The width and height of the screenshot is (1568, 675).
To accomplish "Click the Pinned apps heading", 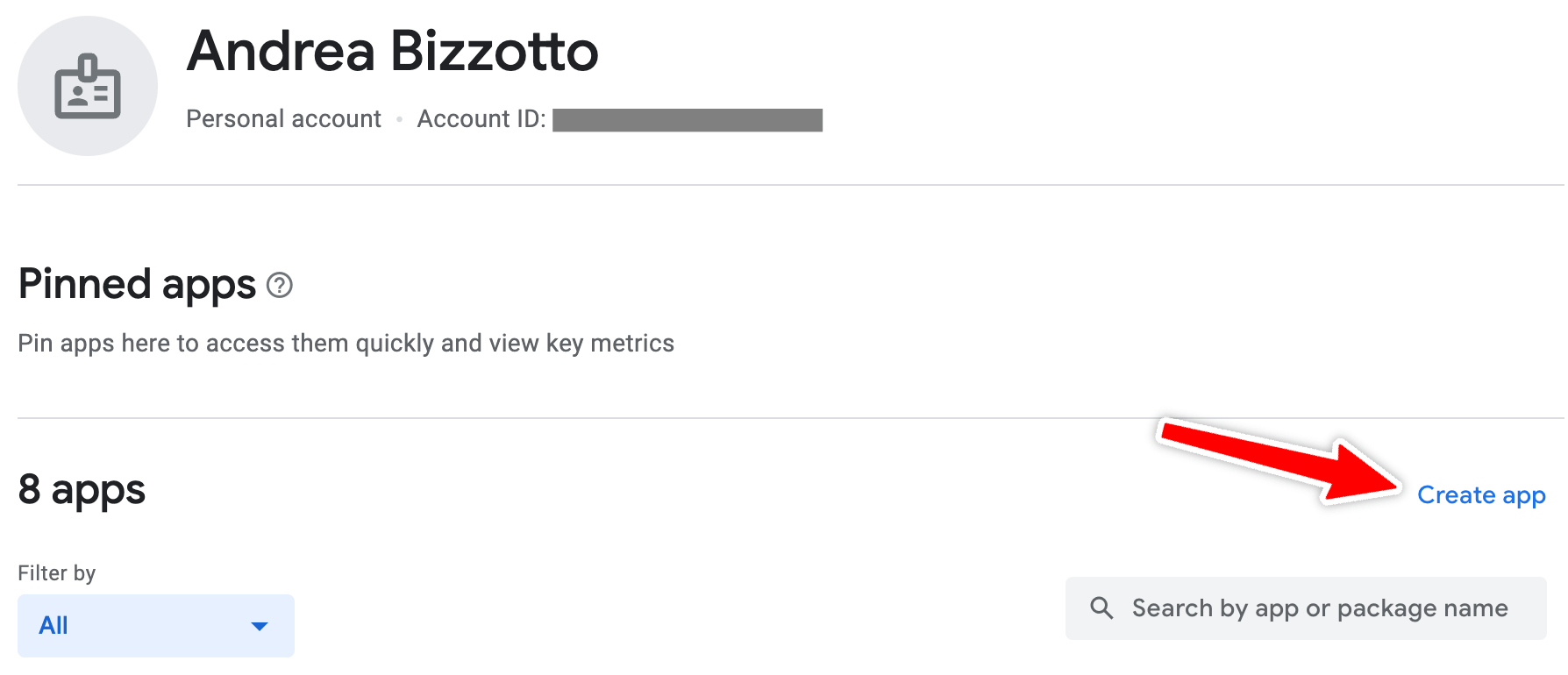I will tap(137, 285).
